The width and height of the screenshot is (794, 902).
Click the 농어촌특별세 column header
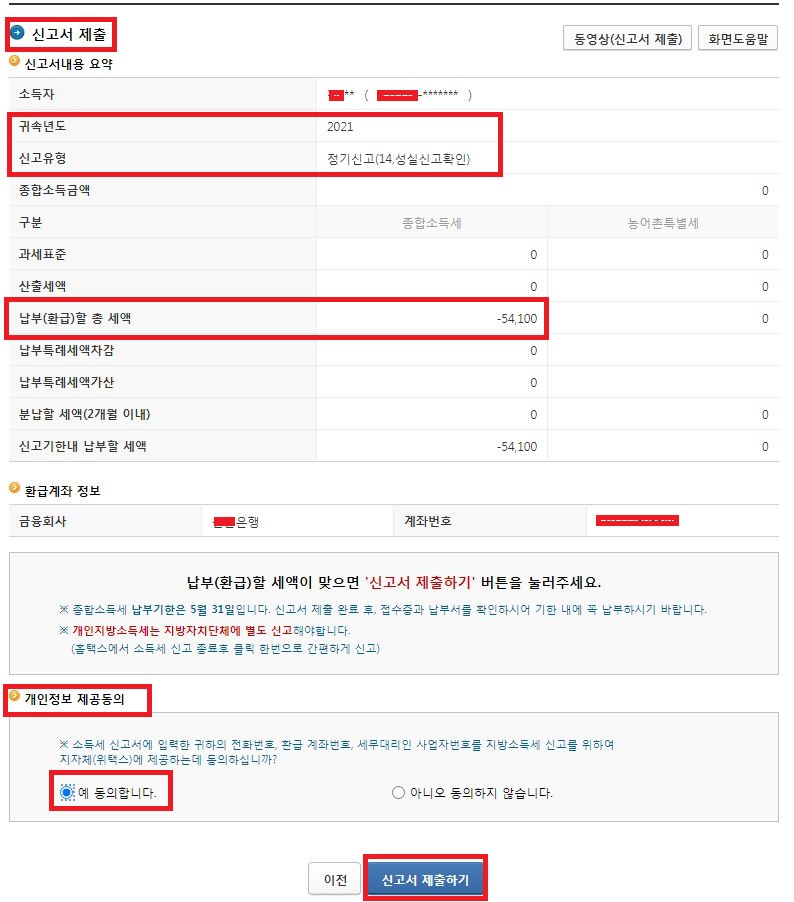[663, 223]
